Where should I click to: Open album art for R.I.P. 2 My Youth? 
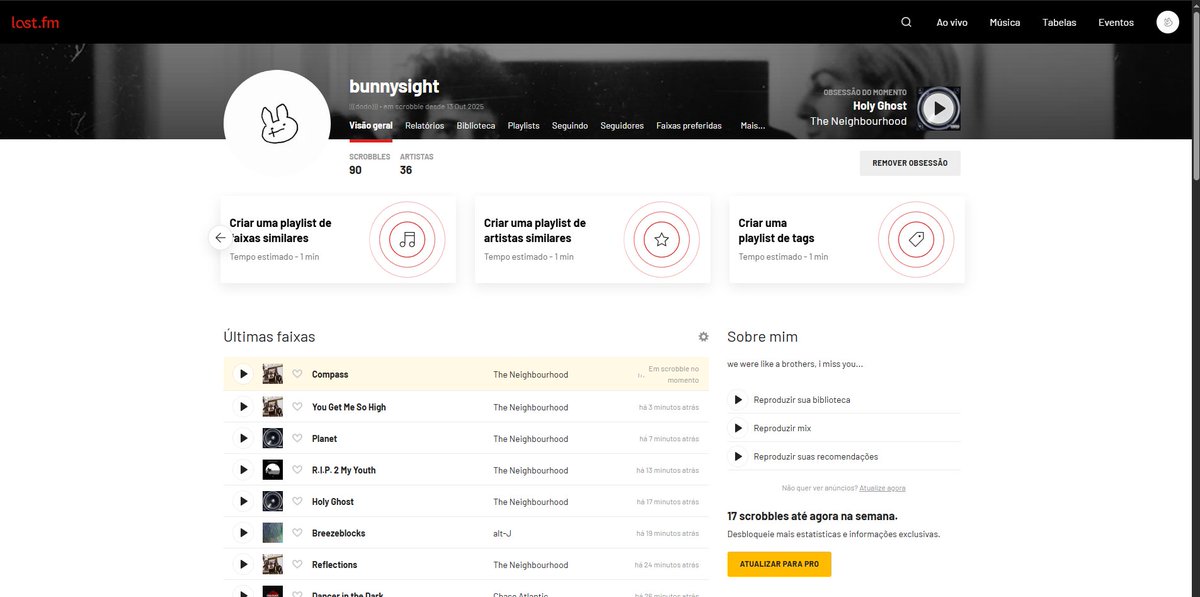point(272,470)
